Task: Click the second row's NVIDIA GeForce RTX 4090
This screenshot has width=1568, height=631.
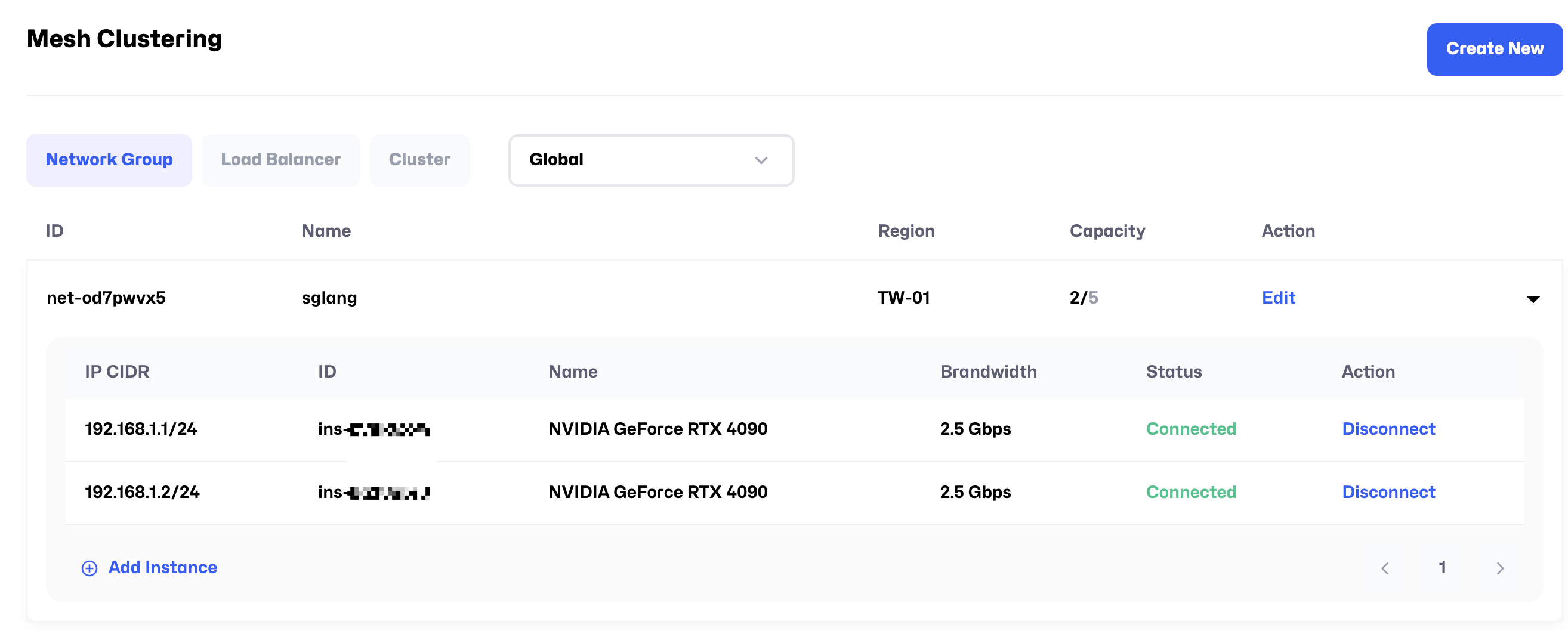Action: click(x=658, y=492)
